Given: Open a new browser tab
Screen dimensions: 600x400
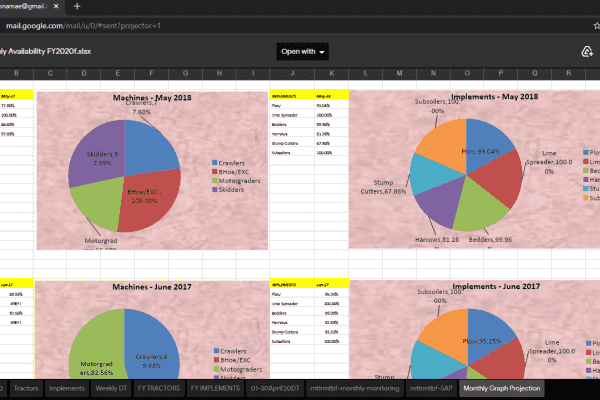Looking at the screenshot, I should pos(77,6).
